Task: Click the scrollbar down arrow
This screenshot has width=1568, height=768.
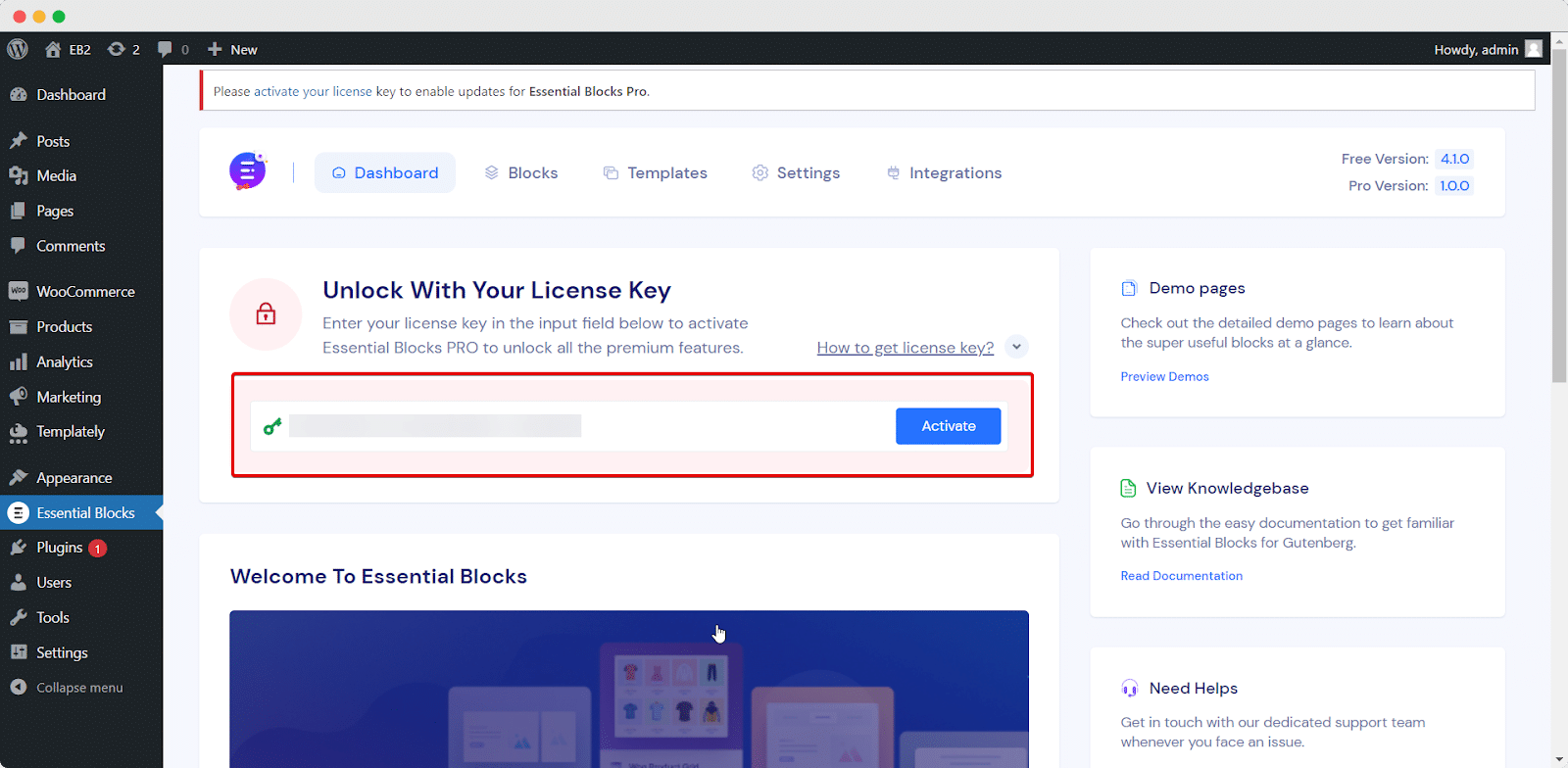Action: [1559, 760]
